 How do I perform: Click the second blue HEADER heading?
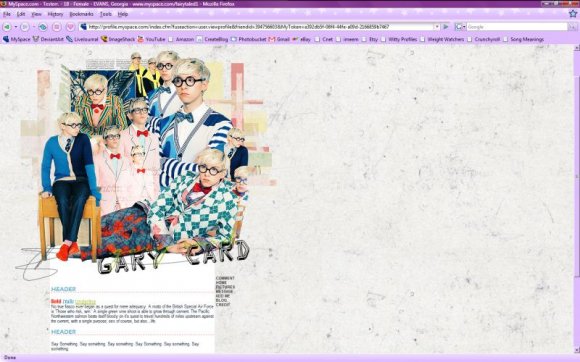[64, 332]
